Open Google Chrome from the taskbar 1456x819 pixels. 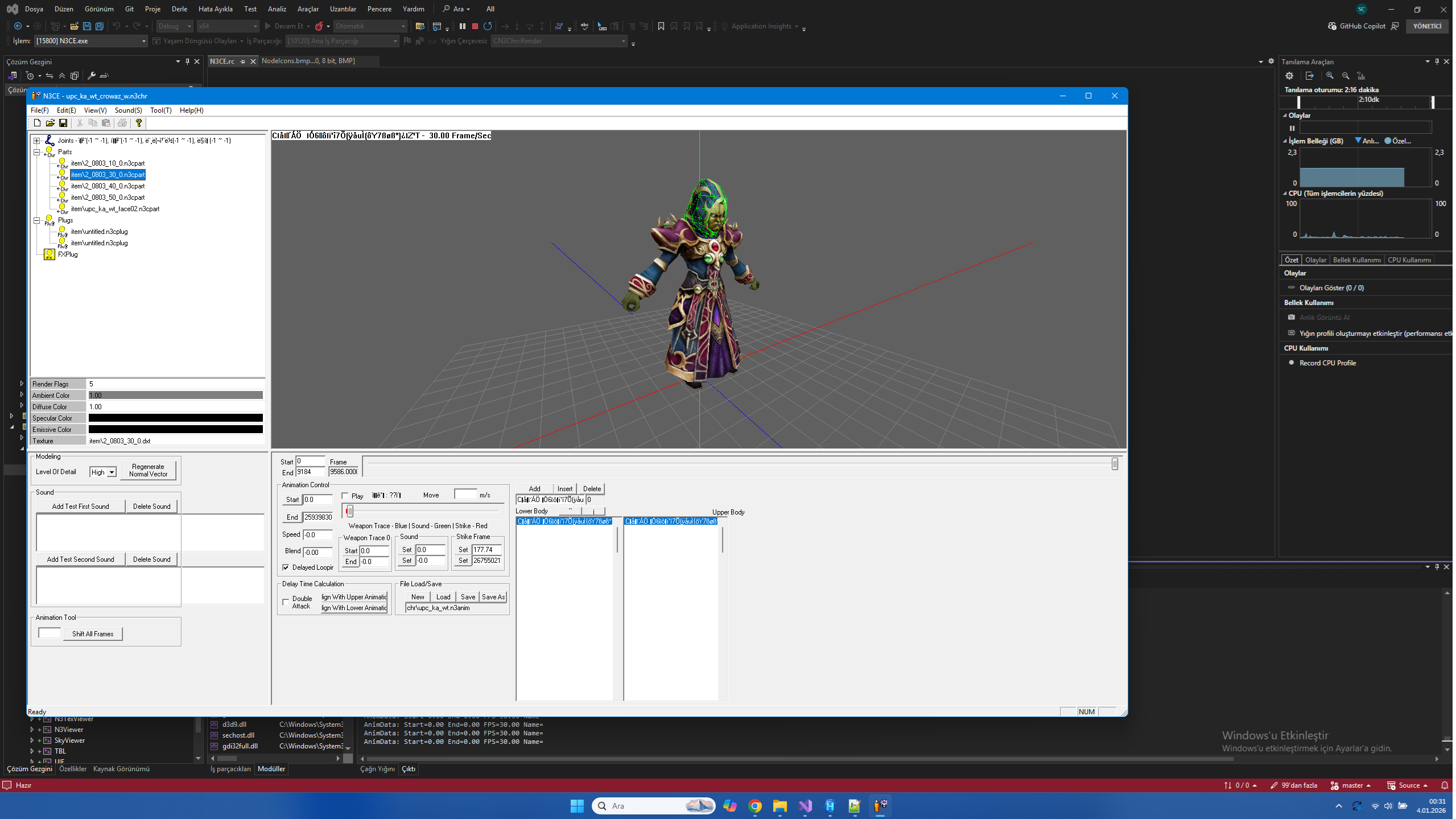pos(755,806)
